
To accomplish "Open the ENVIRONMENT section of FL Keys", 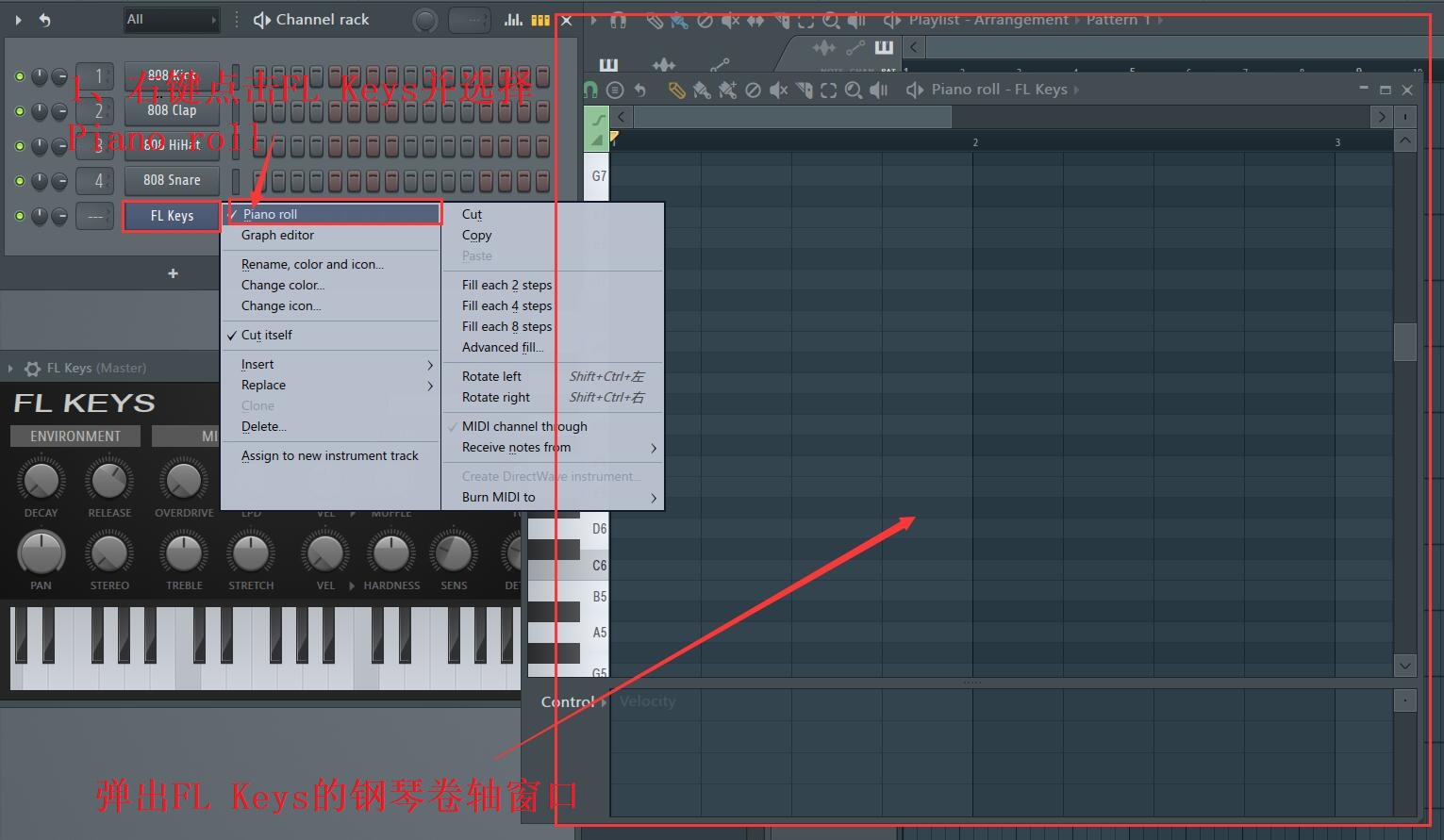I will (x=75, y=436).
